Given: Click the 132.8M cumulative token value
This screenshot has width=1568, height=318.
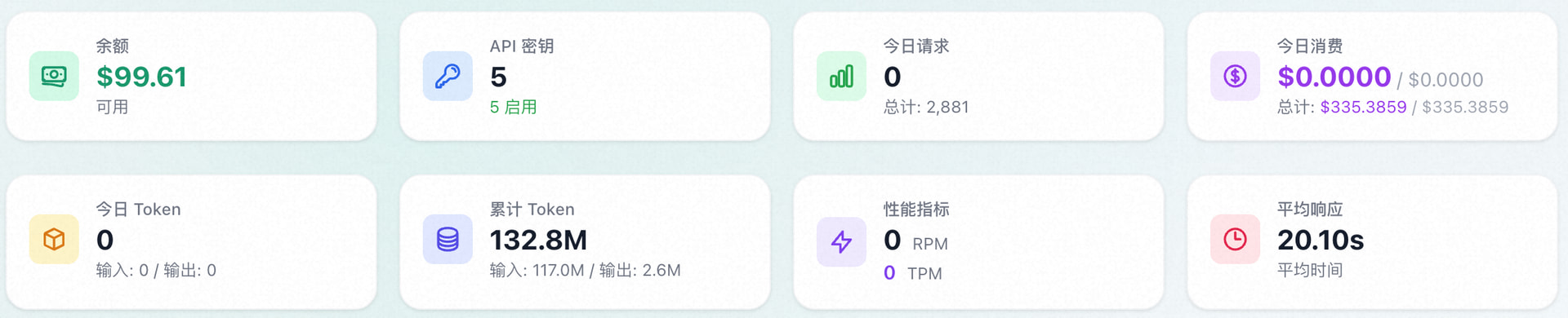Looking at the screenshot, I should [538, 240].
